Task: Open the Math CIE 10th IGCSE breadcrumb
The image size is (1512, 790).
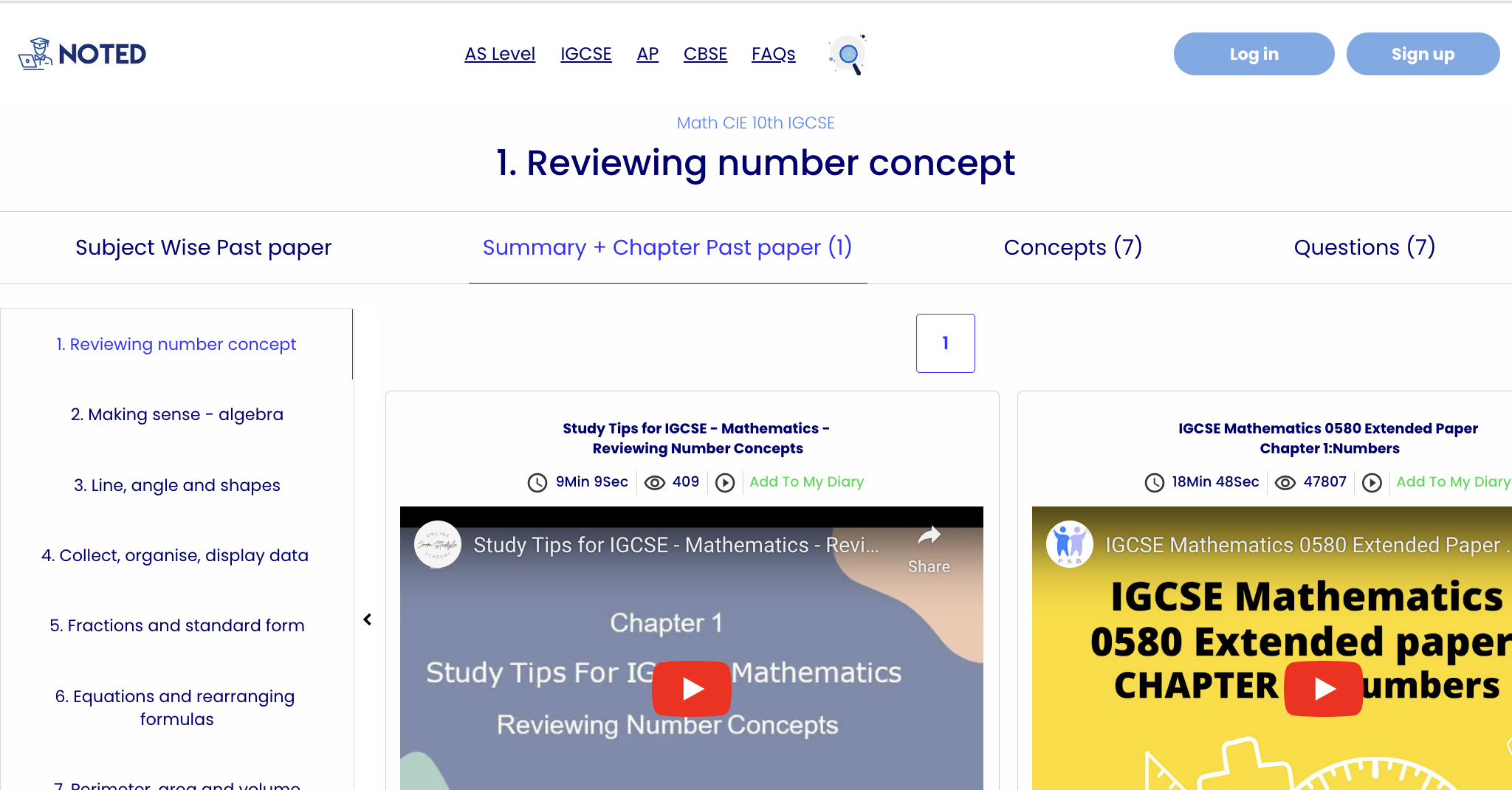Action: (x=756, y=123)
